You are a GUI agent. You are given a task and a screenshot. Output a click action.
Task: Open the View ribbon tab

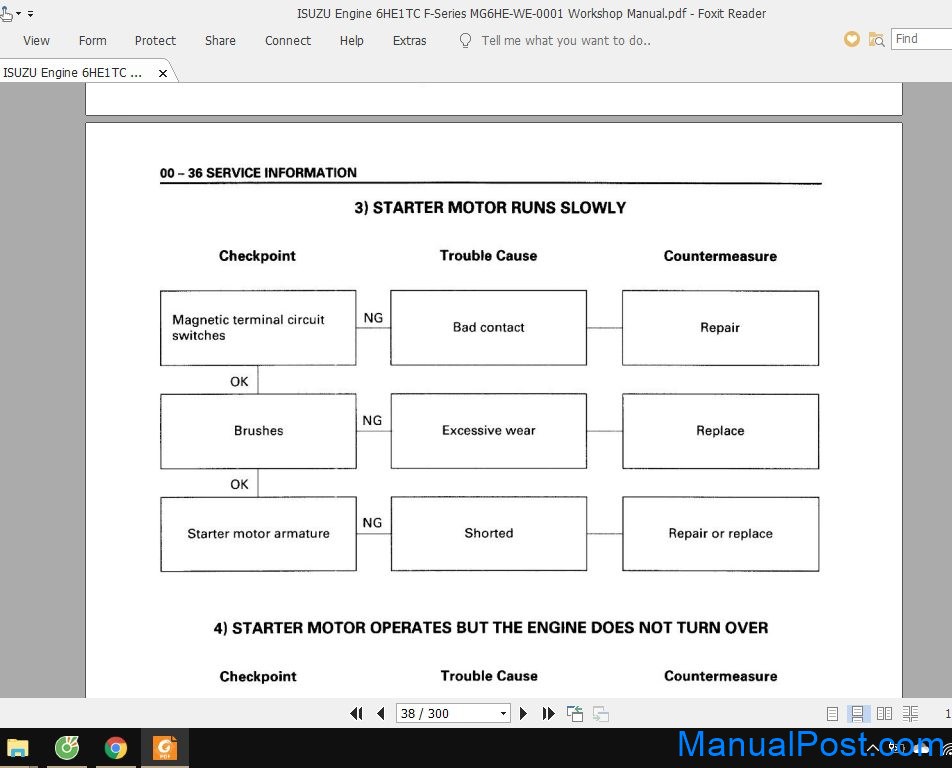36,41
